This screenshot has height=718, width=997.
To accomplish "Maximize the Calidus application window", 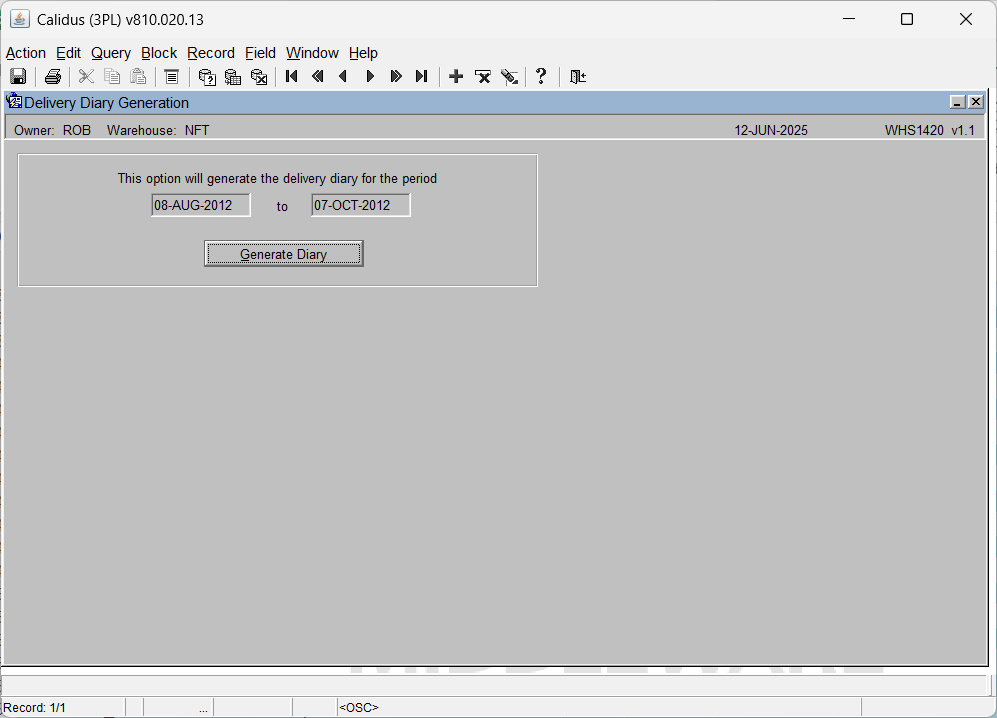I will (x=907, y=19).
